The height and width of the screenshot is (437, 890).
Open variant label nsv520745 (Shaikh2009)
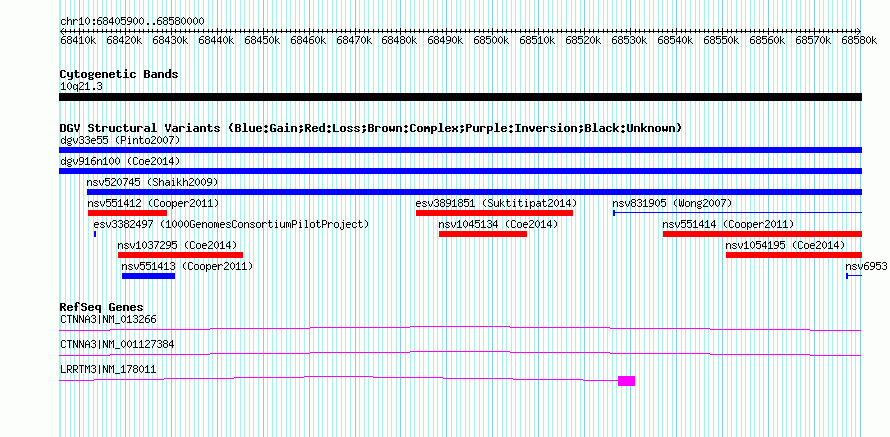coord(152,182)
